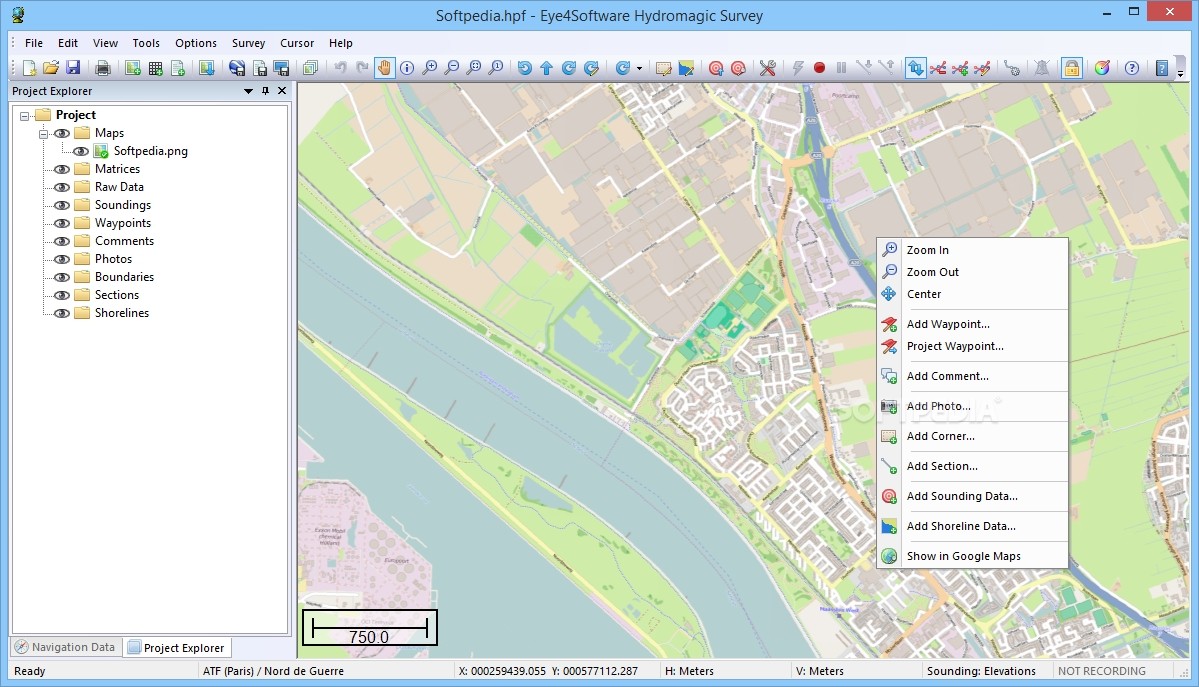The image size is (1199, 687).
Task: Click the blue up arrow icon
Action: point(546,68)
